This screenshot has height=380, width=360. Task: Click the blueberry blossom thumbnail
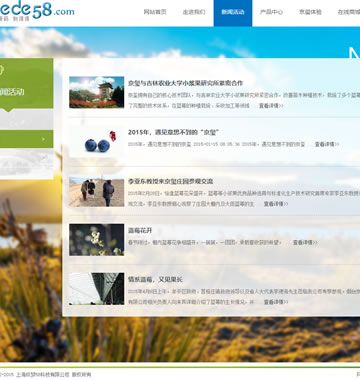tap(97, 240)
